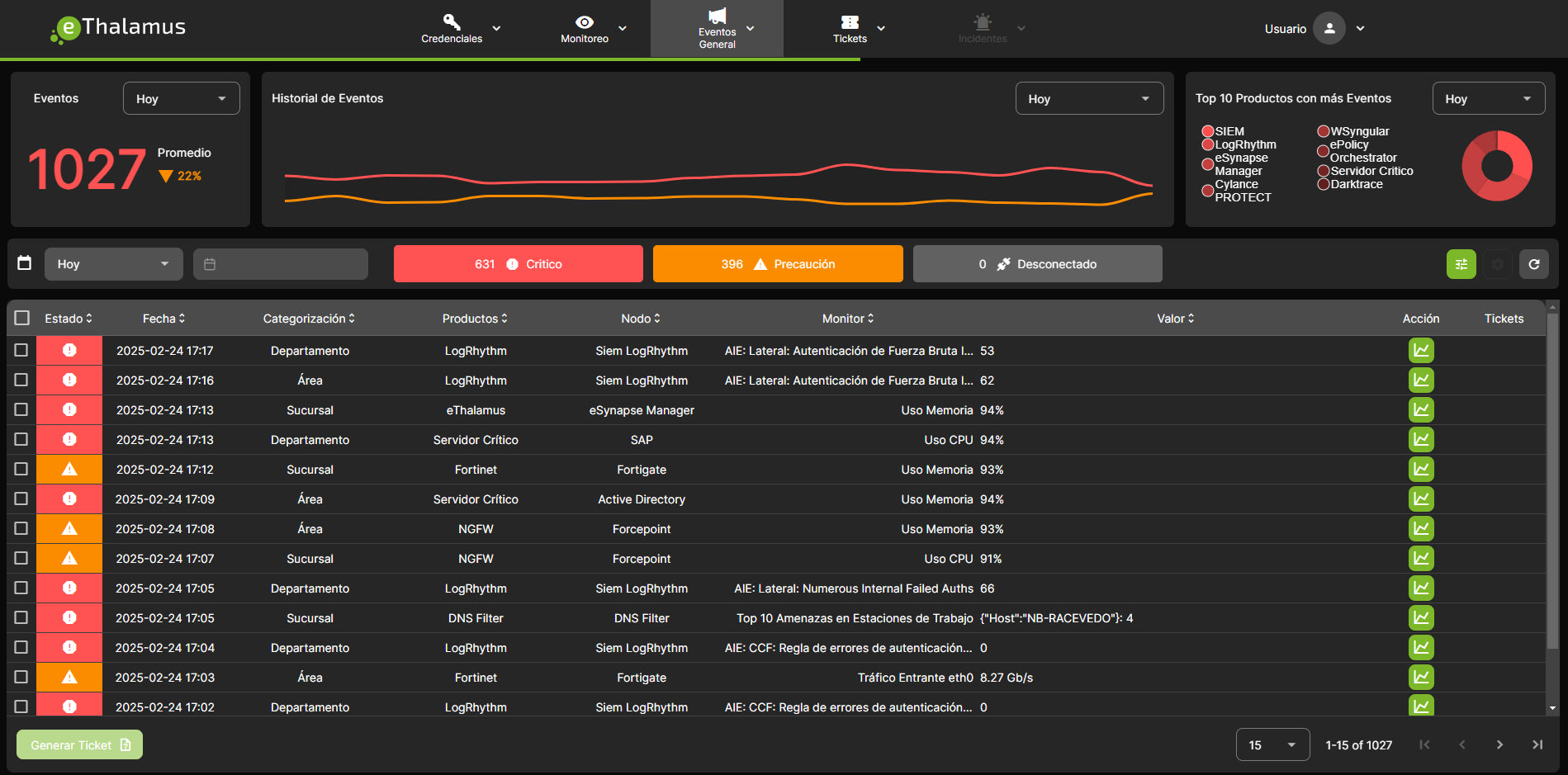This screenshot has width=1568, height=775.
Task: Expand the Monitoreo menu arrow
Action: pyautogui.click(x=623, y=28)
